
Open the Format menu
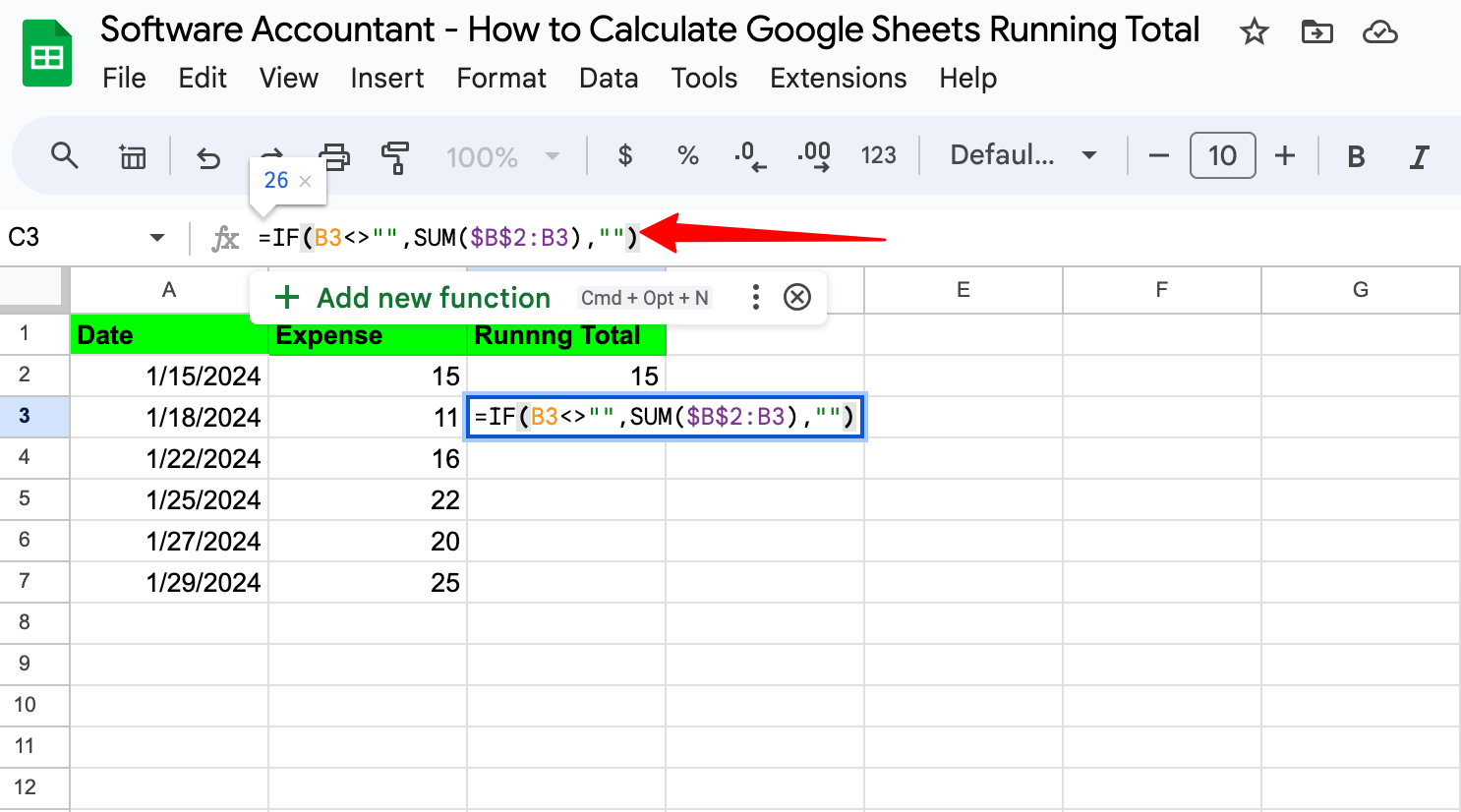click(501, 78)
